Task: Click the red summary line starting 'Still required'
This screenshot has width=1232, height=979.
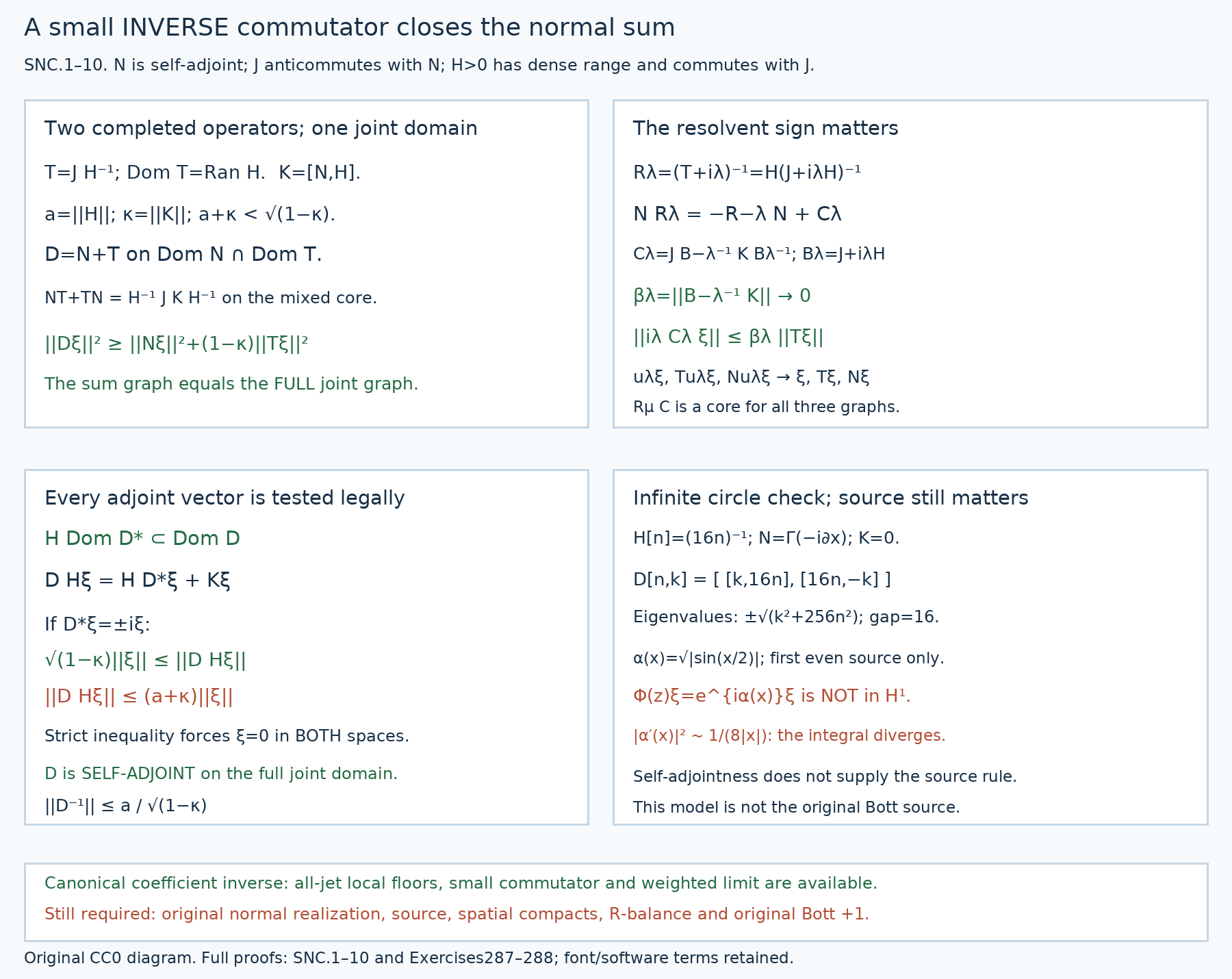Action: click(457, 915)
